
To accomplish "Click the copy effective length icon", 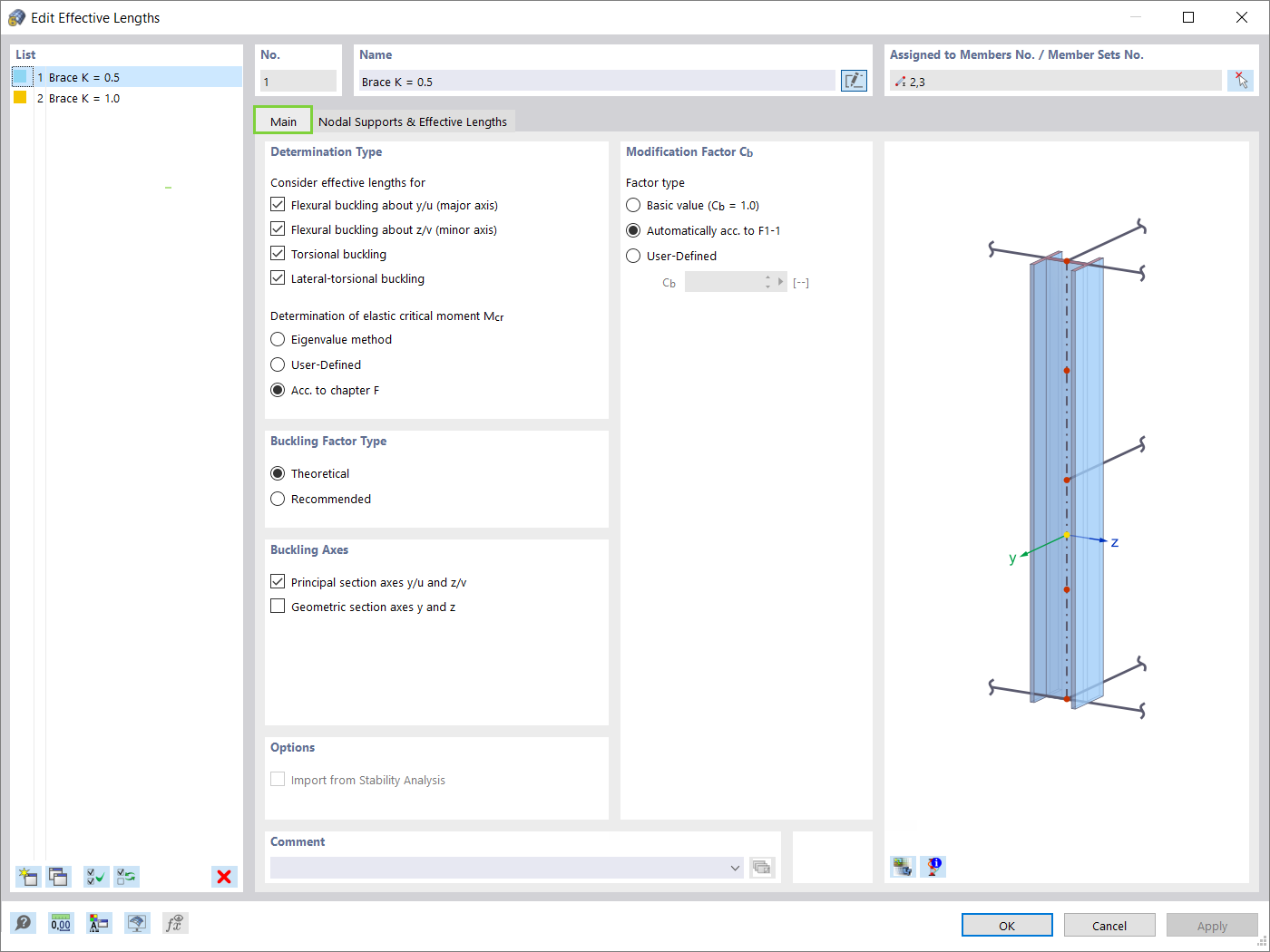I will [x=59, y=877].
